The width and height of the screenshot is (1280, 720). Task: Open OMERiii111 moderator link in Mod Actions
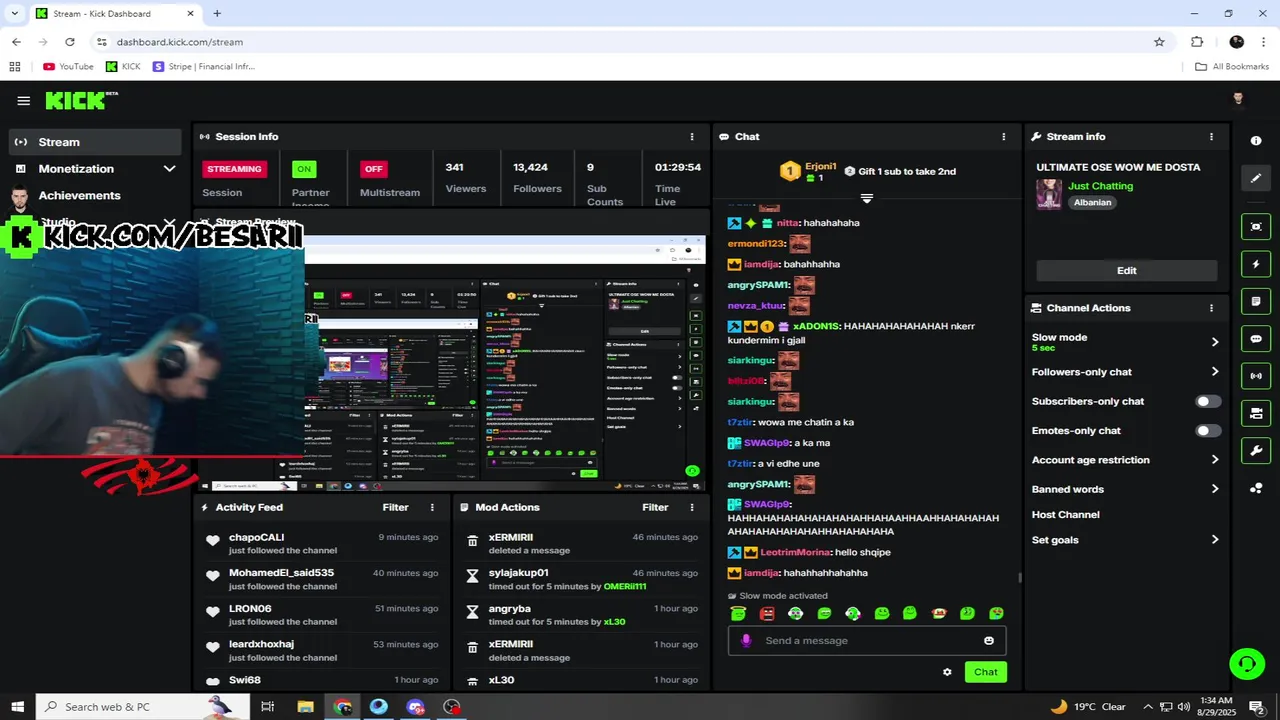click(625, 587)
